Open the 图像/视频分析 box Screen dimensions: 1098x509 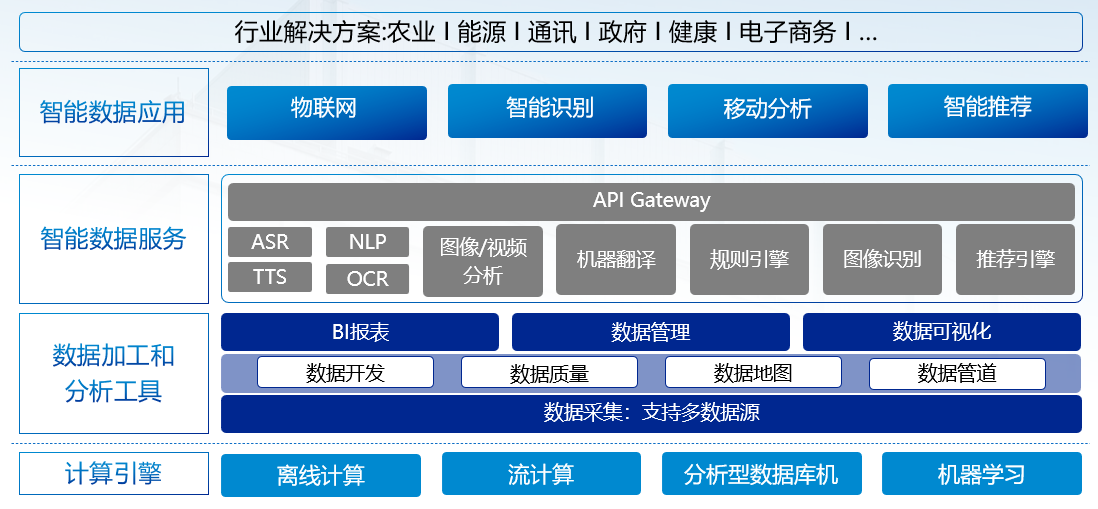pyautogui.click(x=483, y=261)
